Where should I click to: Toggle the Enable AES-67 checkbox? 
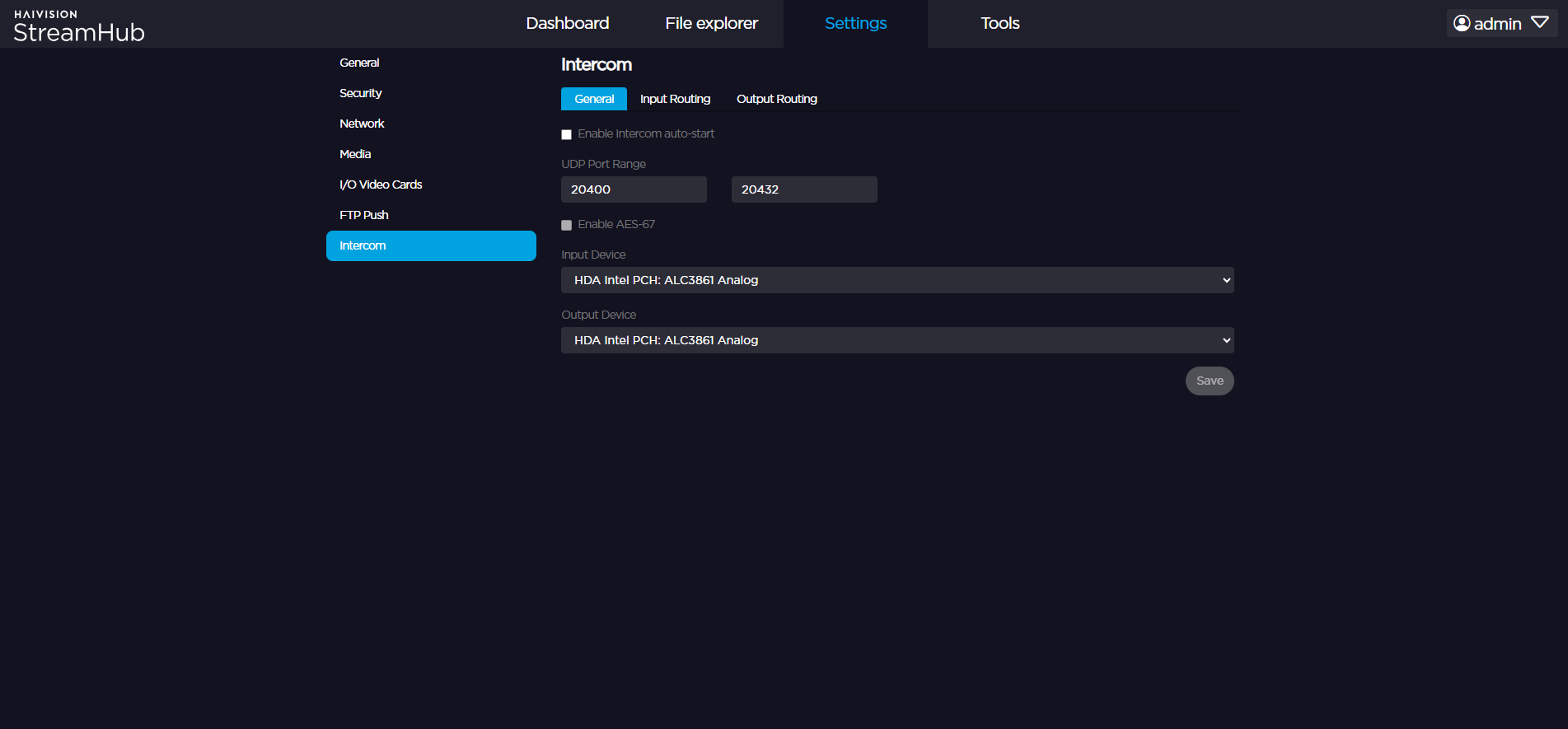tap(567, 225)
